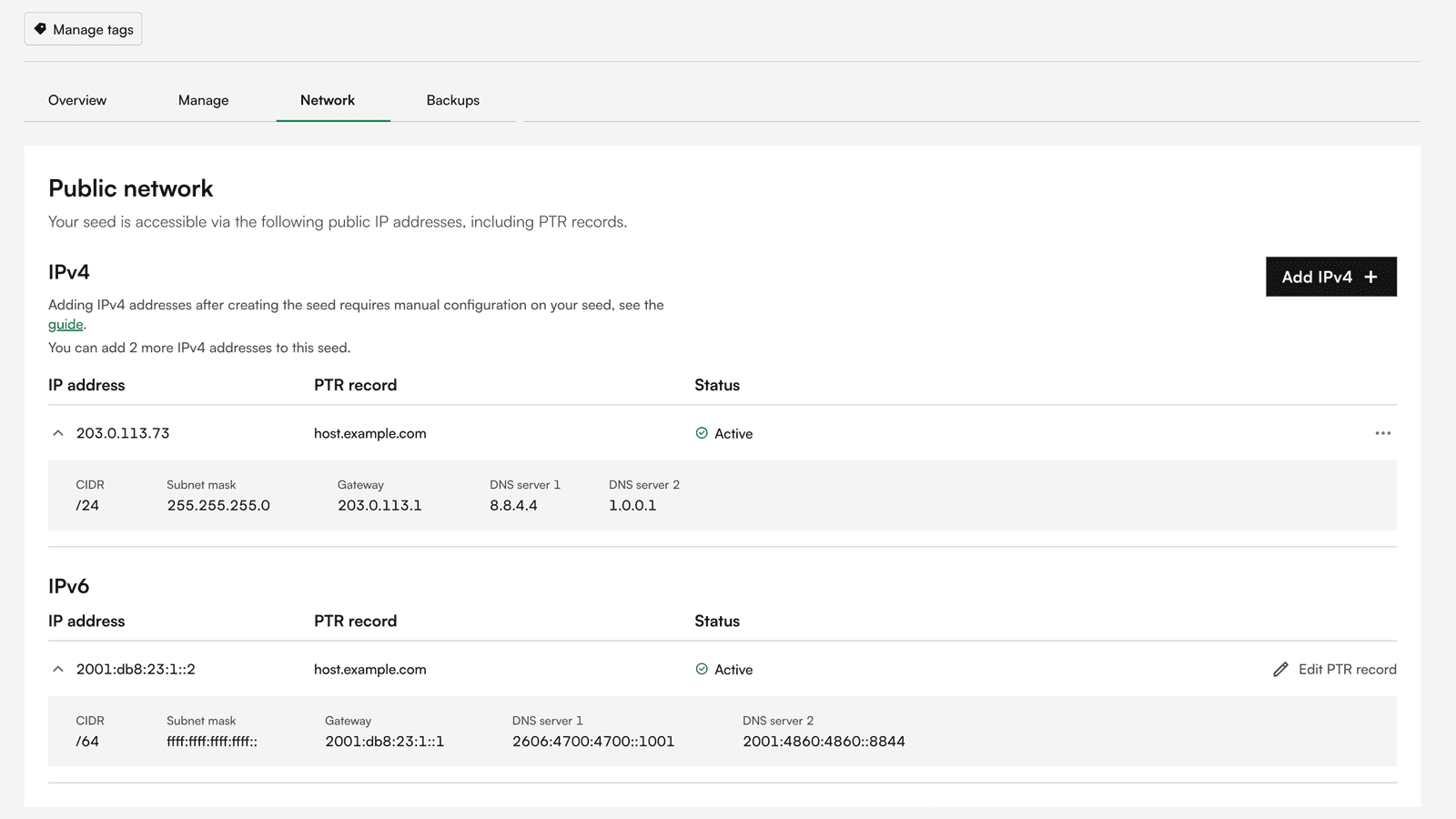
Task: Click the Active check icon in IPv6 row
Action: (x=702, y=669)
